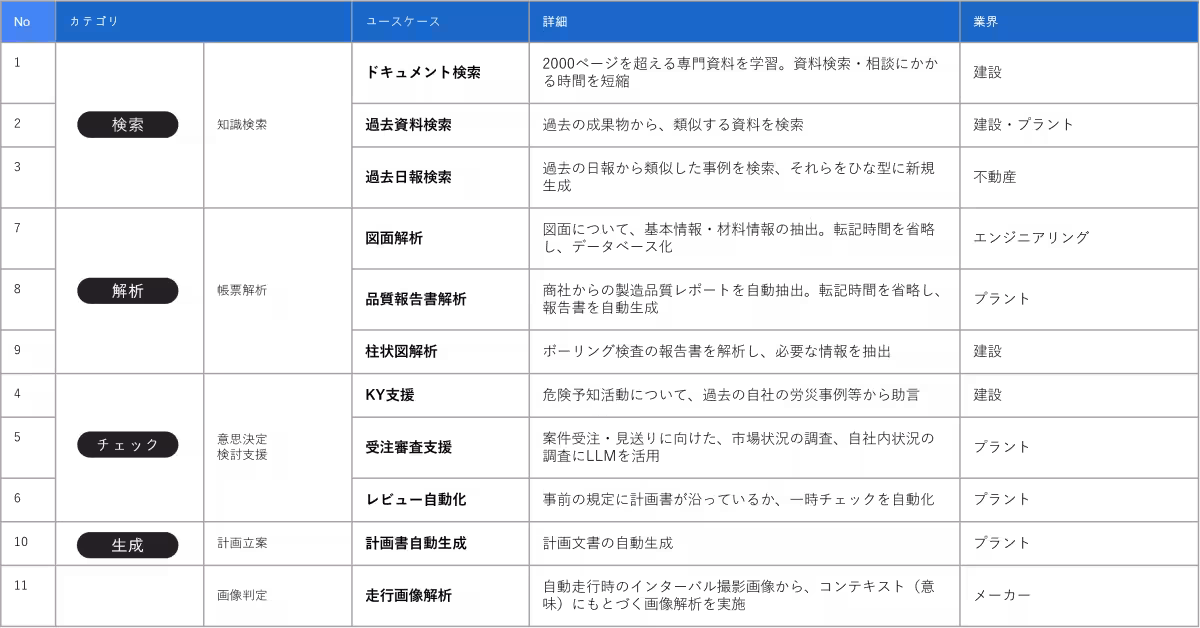The image size is (1200, 628).
Task: Click the ユースケース cell in the 生成 row
Action: [440, 544]
